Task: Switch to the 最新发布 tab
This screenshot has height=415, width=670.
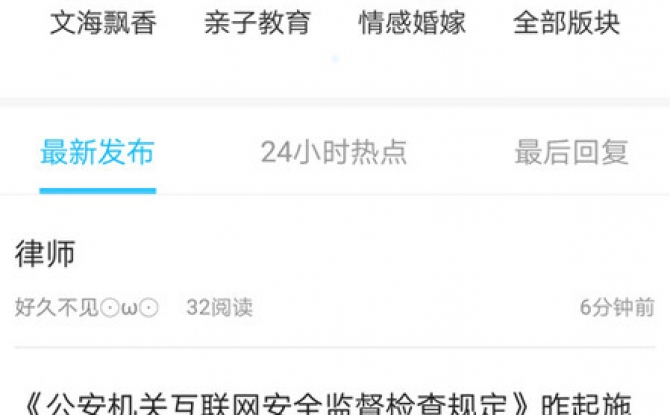Action: click(x=97, y=152)
